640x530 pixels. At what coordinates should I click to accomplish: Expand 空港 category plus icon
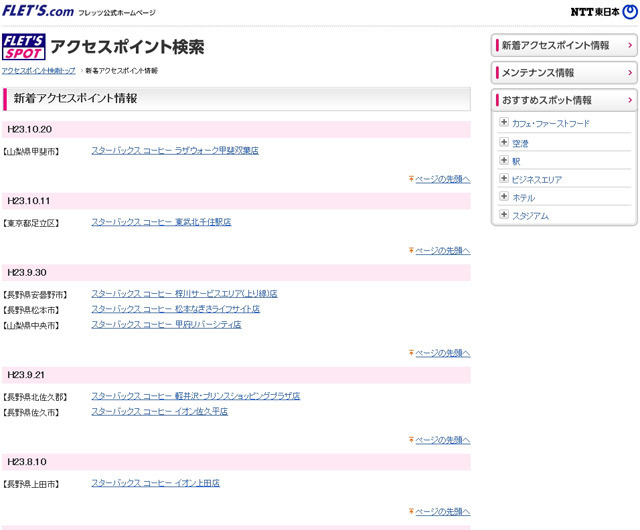point(504,142)
